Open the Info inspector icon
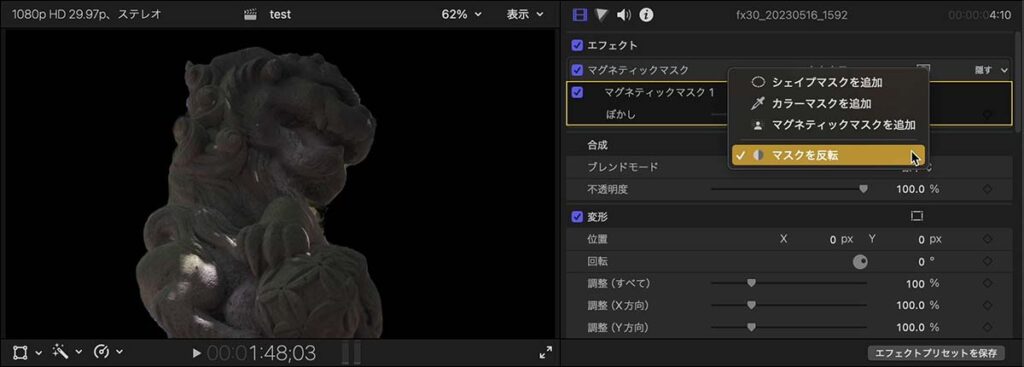1024x367 pixels. click(x=646, y=14)
